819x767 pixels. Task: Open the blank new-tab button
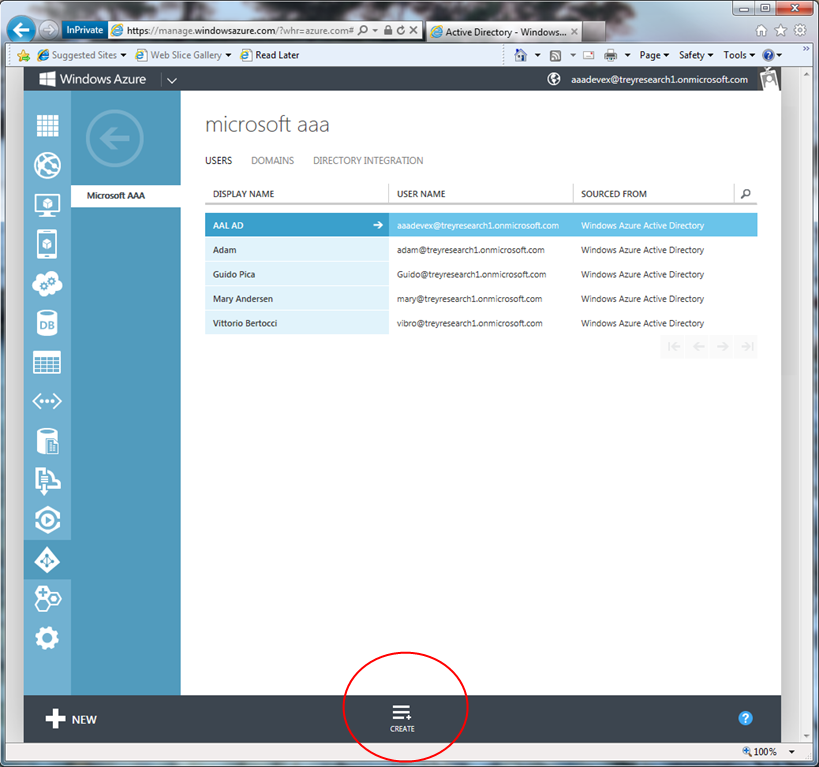coord(593,32)
